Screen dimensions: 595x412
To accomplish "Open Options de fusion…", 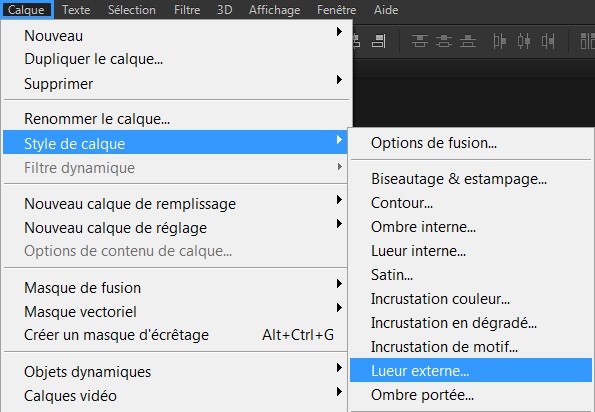I will [471, 143].
